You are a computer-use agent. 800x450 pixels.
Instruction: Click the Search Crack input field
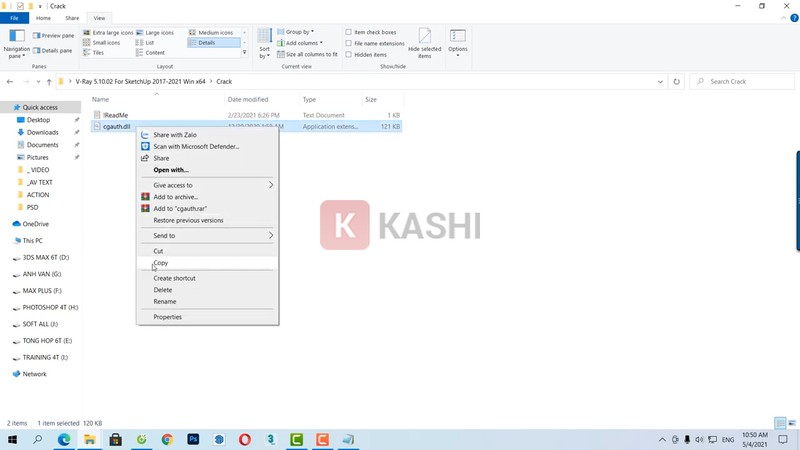tap(745, 81)
